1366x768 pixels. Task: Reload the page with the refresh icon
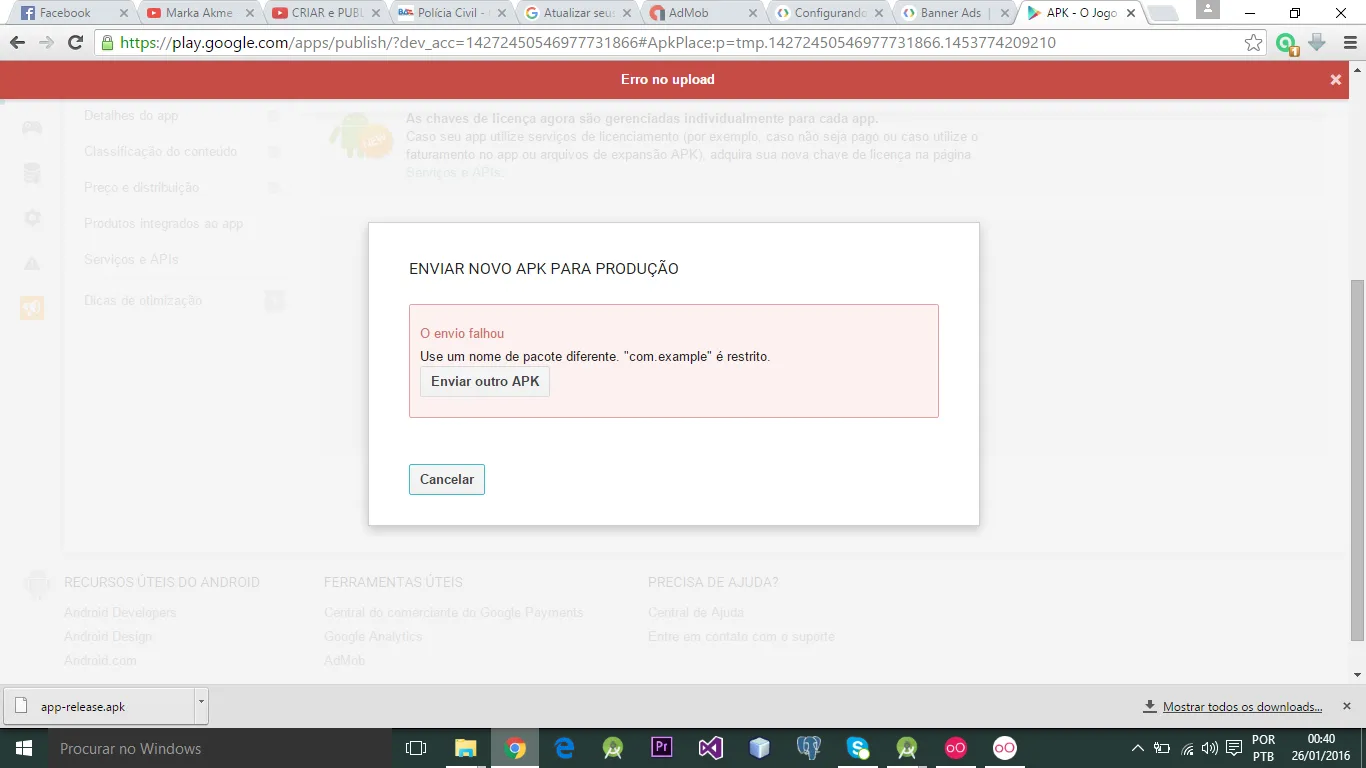(x=75, y=43)
